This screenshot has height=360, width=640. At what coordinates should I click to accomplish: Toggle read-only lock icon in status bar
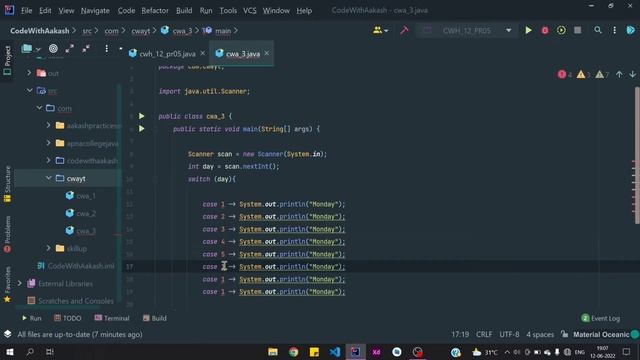564,334
